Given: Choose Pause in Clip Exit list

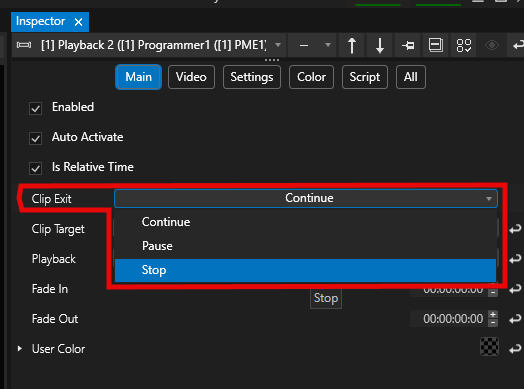Looking at the screenshot, I should (305, 246).
